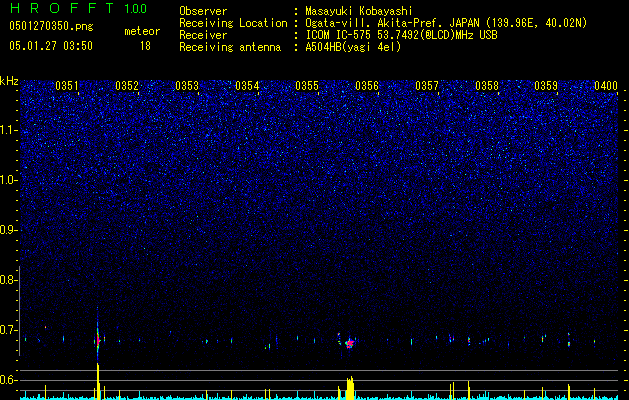Click the red meteor echo before 0356
Image resolution: width=629 pixels, height=400 pixels.
(350, 343)
